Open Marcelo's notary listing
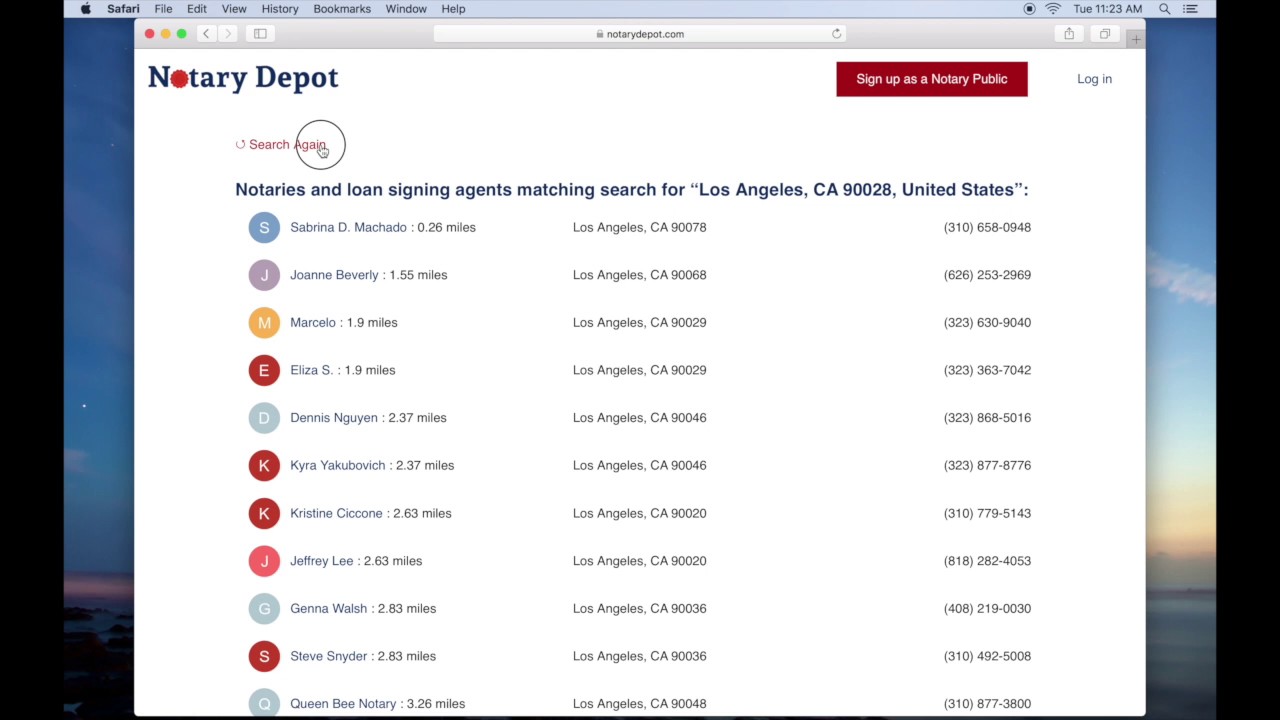 pos(313,322)
